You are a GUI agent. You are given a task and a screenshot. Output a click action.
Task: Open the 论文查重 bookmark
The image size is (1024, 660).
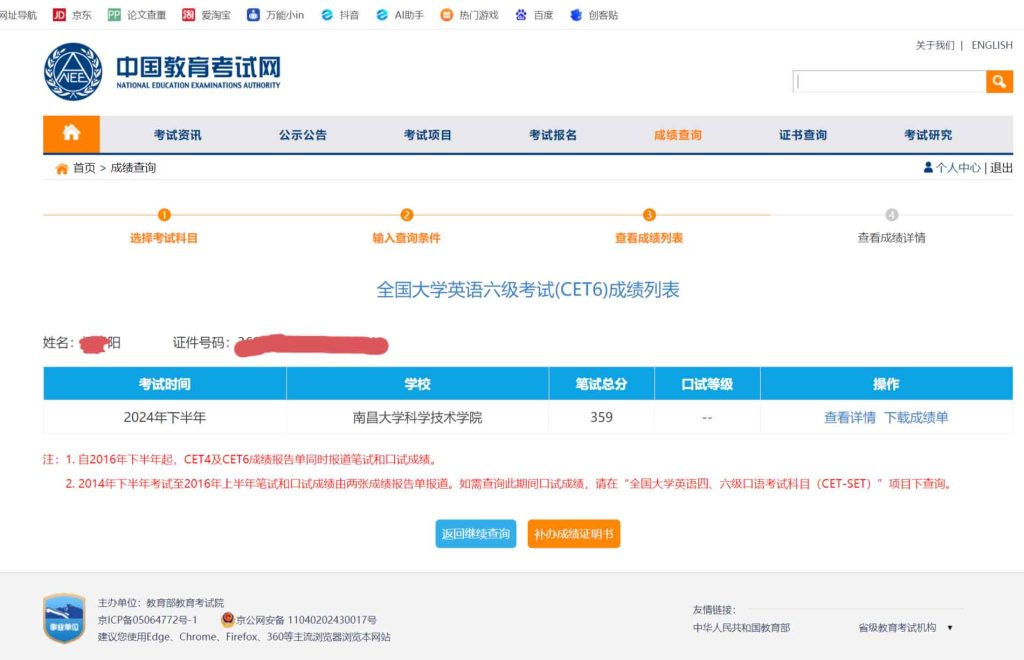click(x=137, y=15)
